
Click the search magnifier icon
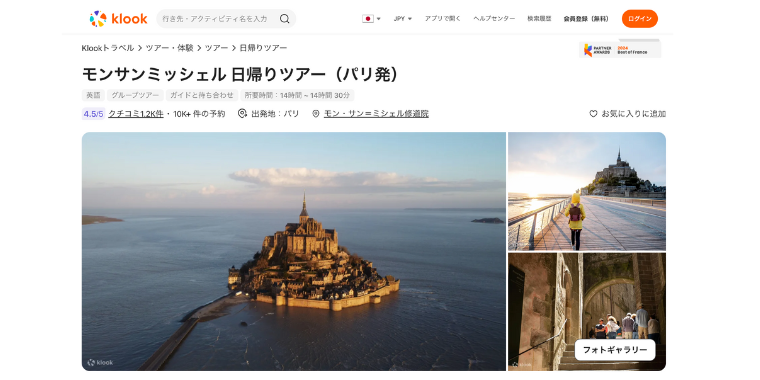[x=285, y=19]
